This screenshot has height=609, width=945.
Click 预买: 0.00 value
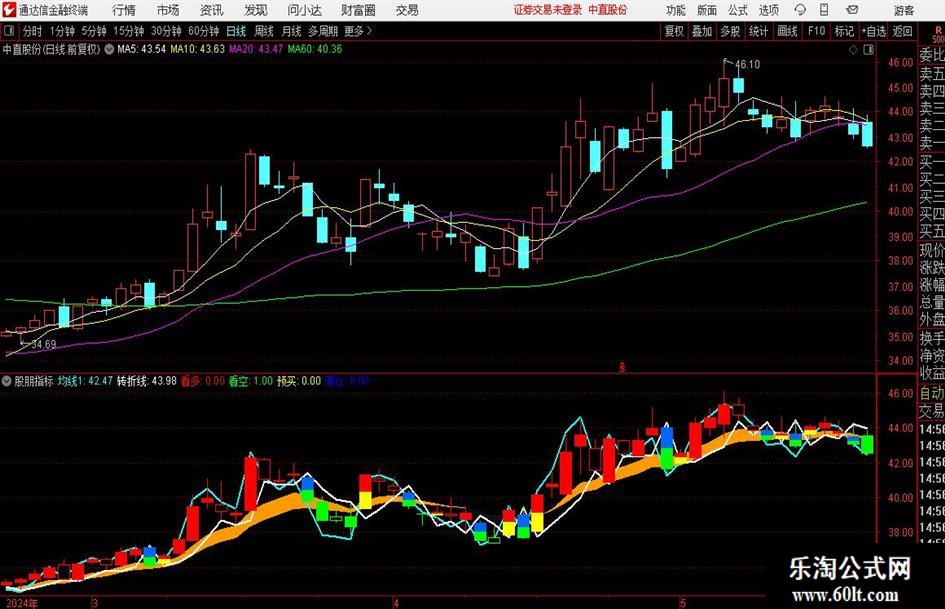point(299,381)
